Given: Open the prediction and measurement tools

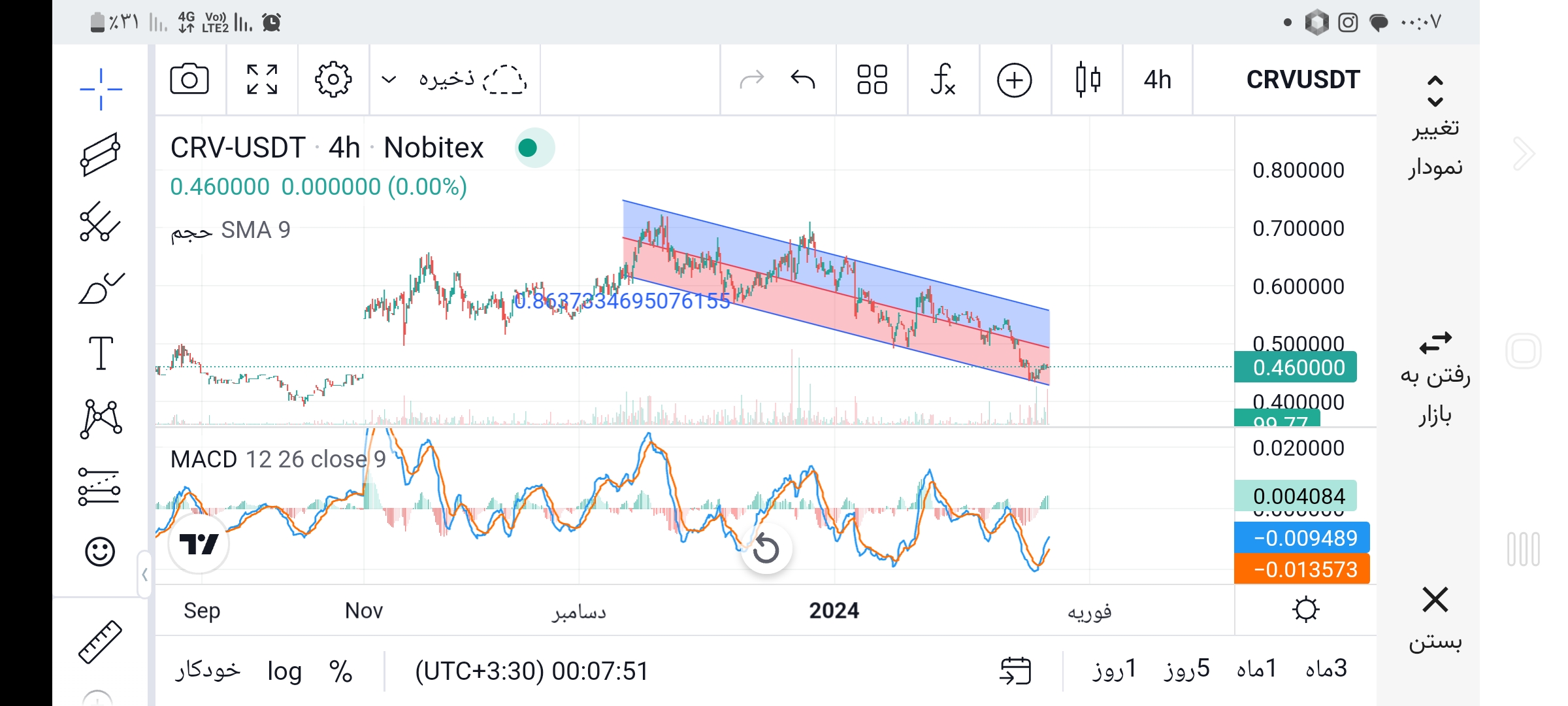Looking at the screenshot, I should click(99, 487).
